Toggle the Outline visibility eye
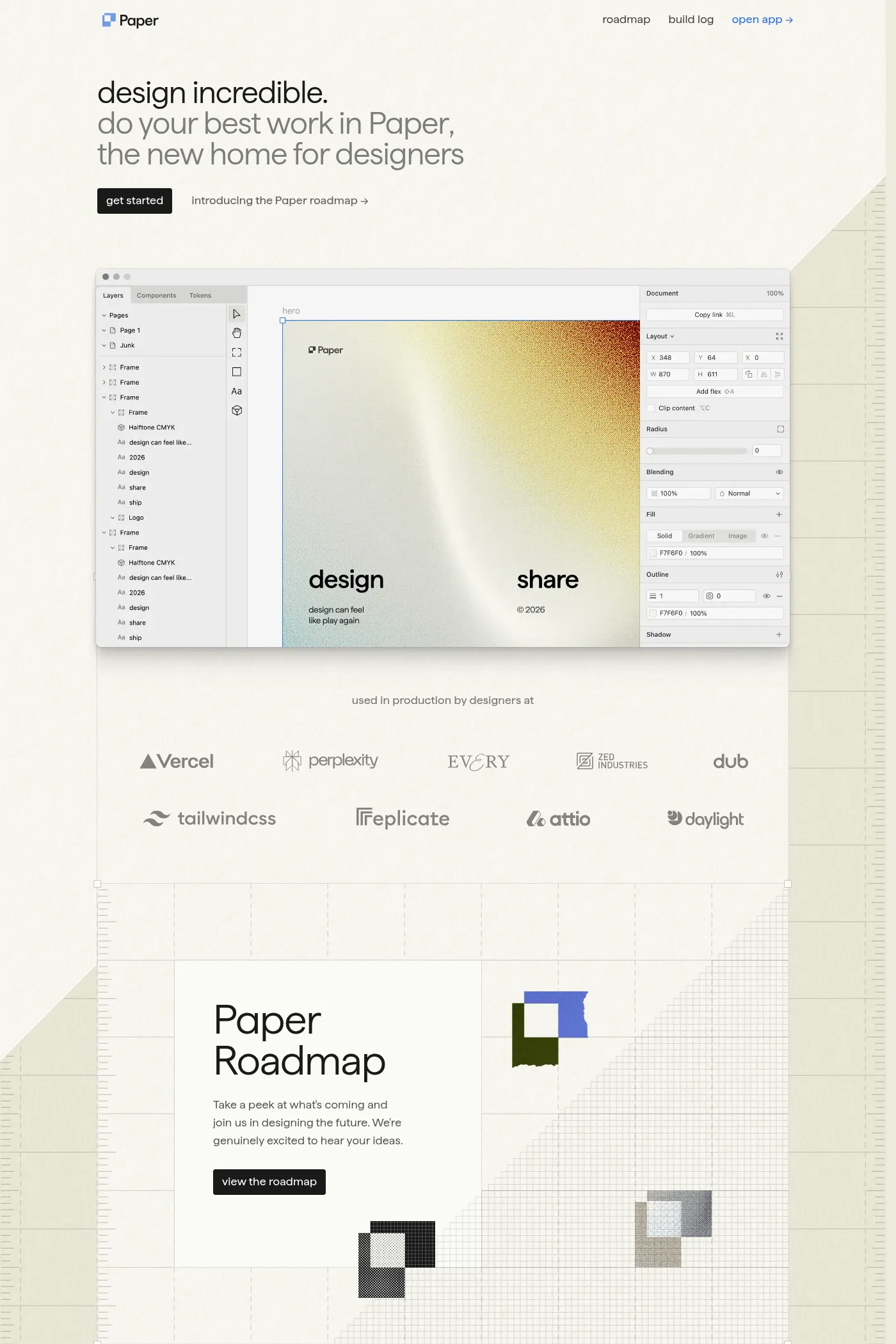 766,596
